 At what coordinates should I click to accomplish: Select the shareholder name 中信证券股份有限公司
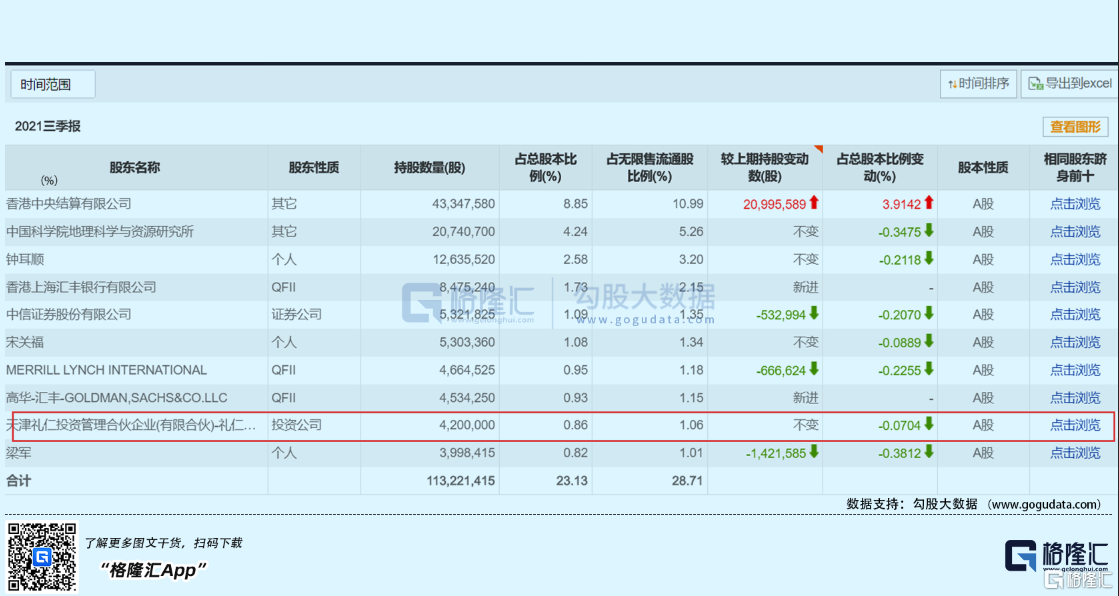pos(69,315)
